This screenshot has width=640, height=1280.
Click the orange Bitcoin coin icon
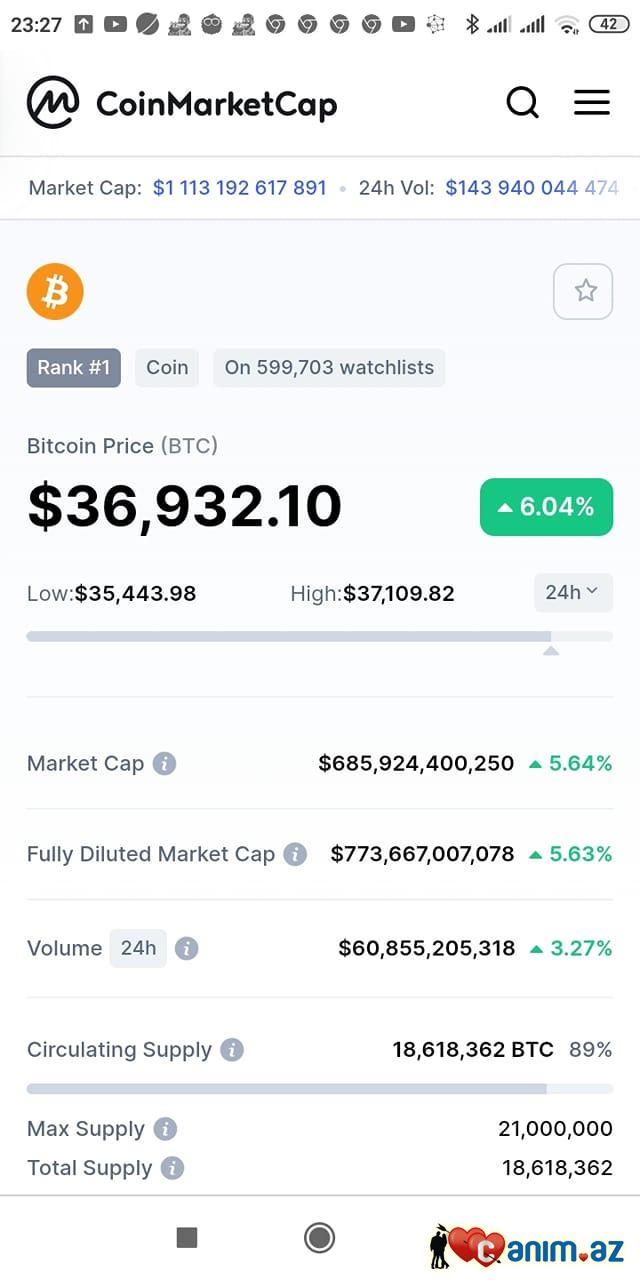click(x=55, y=292)
